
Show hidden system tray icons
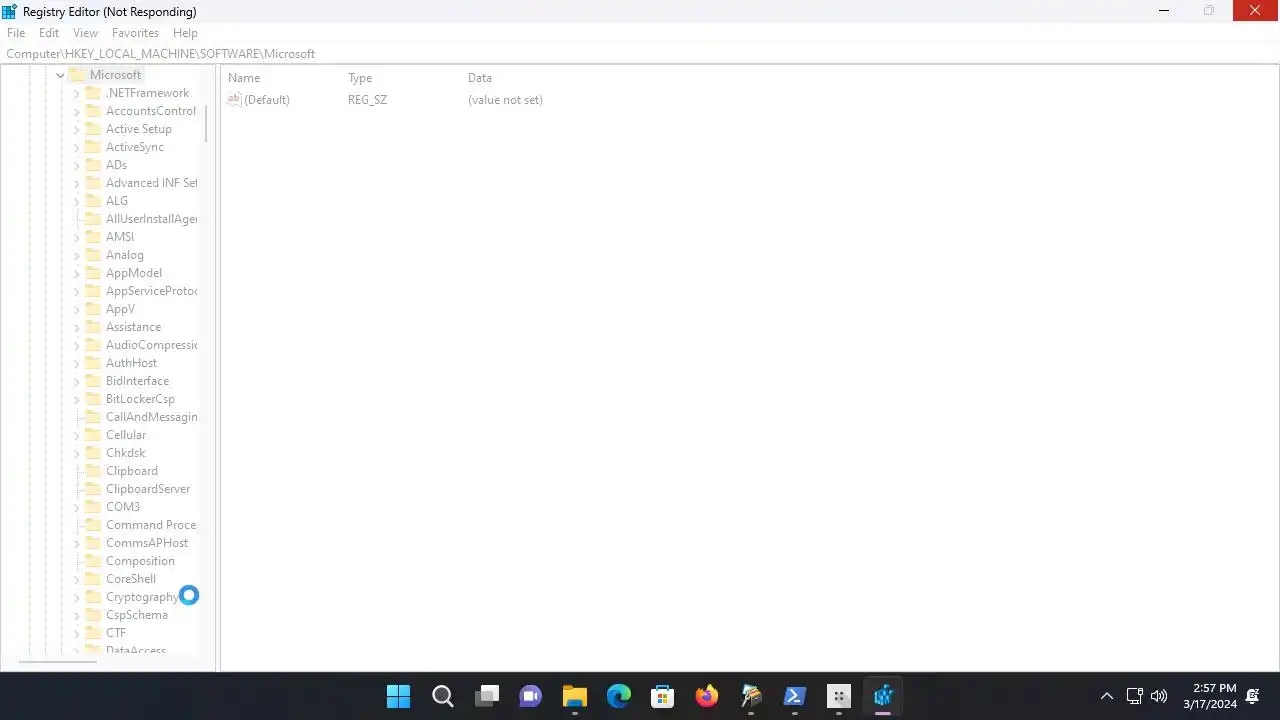tap(1106, 696)
